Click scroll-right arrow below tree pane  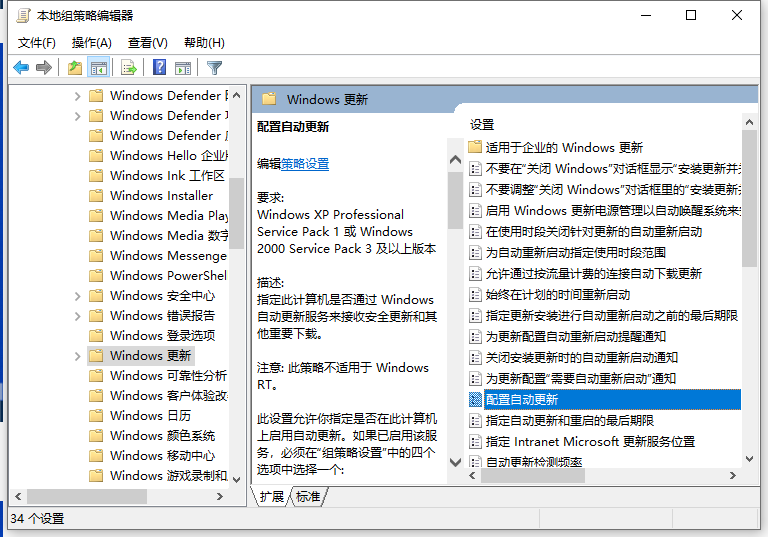click(x=220, y=496)
